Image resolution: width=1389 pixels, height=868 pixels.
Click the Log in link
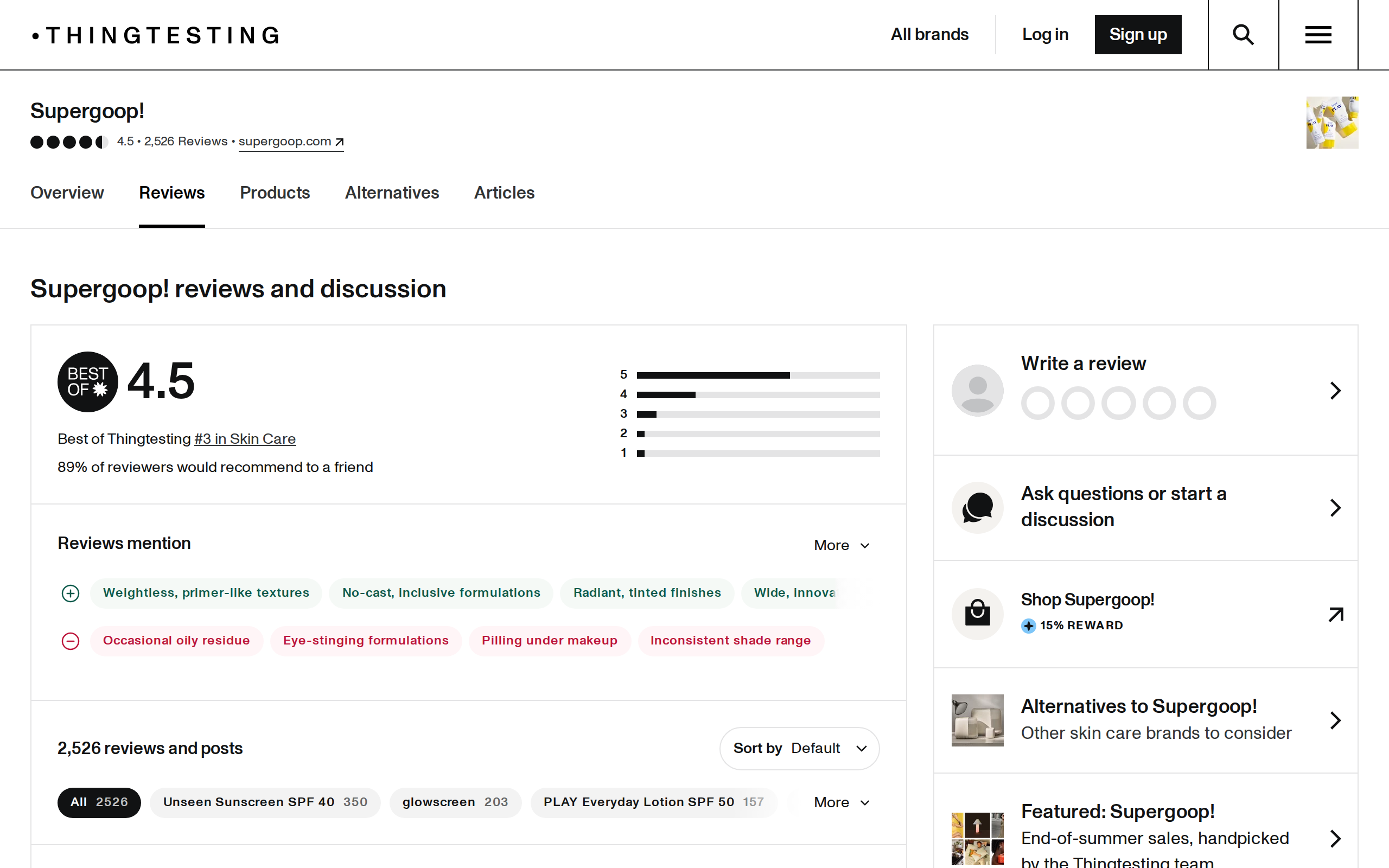[1045, 34]
